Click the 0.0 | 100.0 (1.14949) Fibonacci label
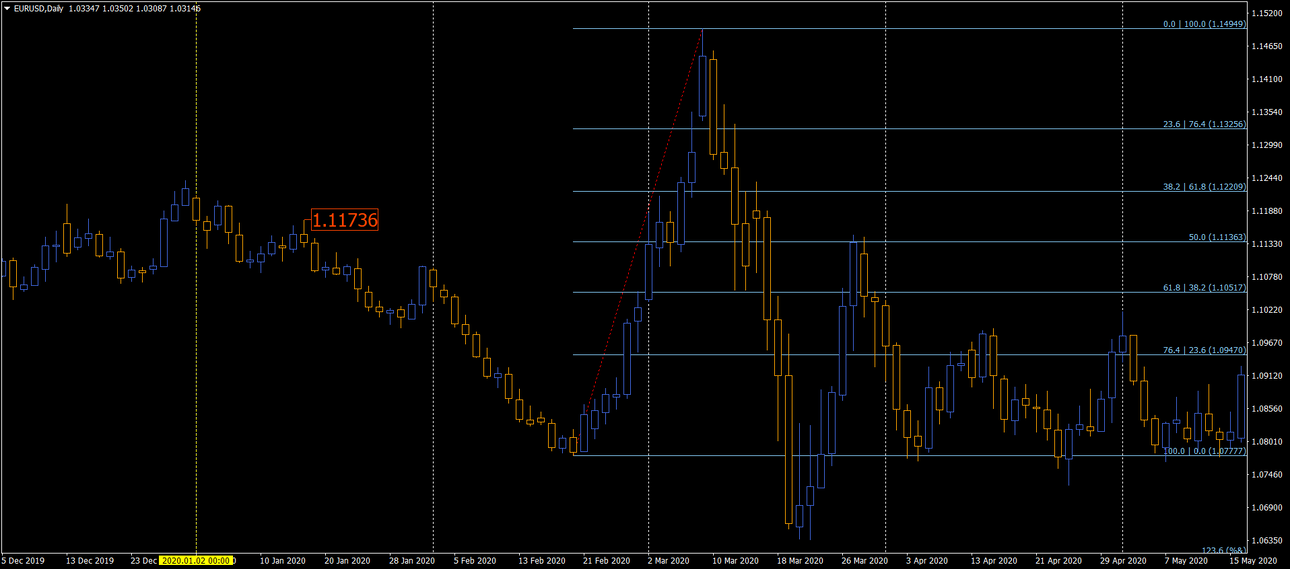 point(1206,24)
